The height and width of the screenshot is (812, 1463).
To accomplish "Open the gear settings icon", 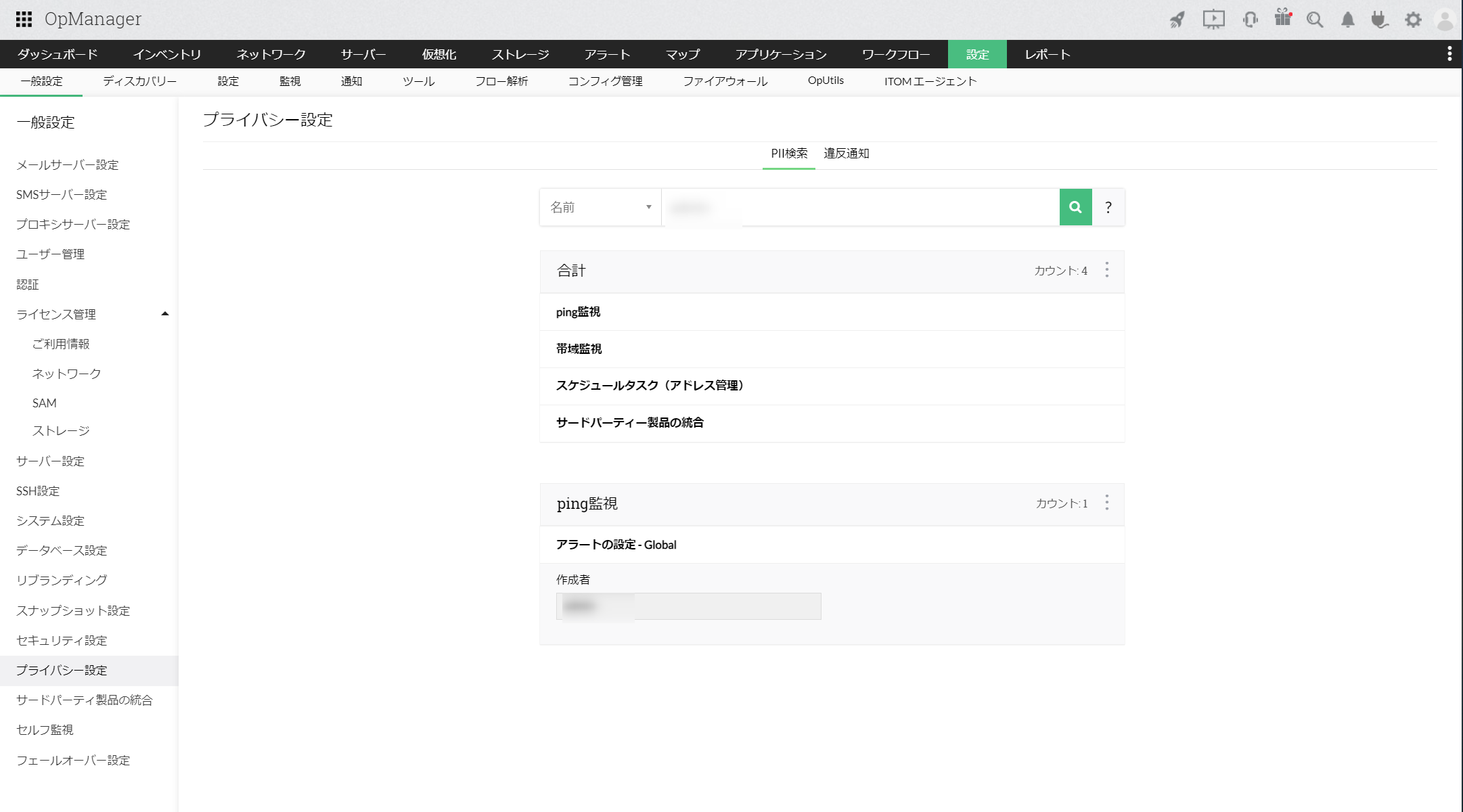I will pyautogui.click(x=1413, y=20).
